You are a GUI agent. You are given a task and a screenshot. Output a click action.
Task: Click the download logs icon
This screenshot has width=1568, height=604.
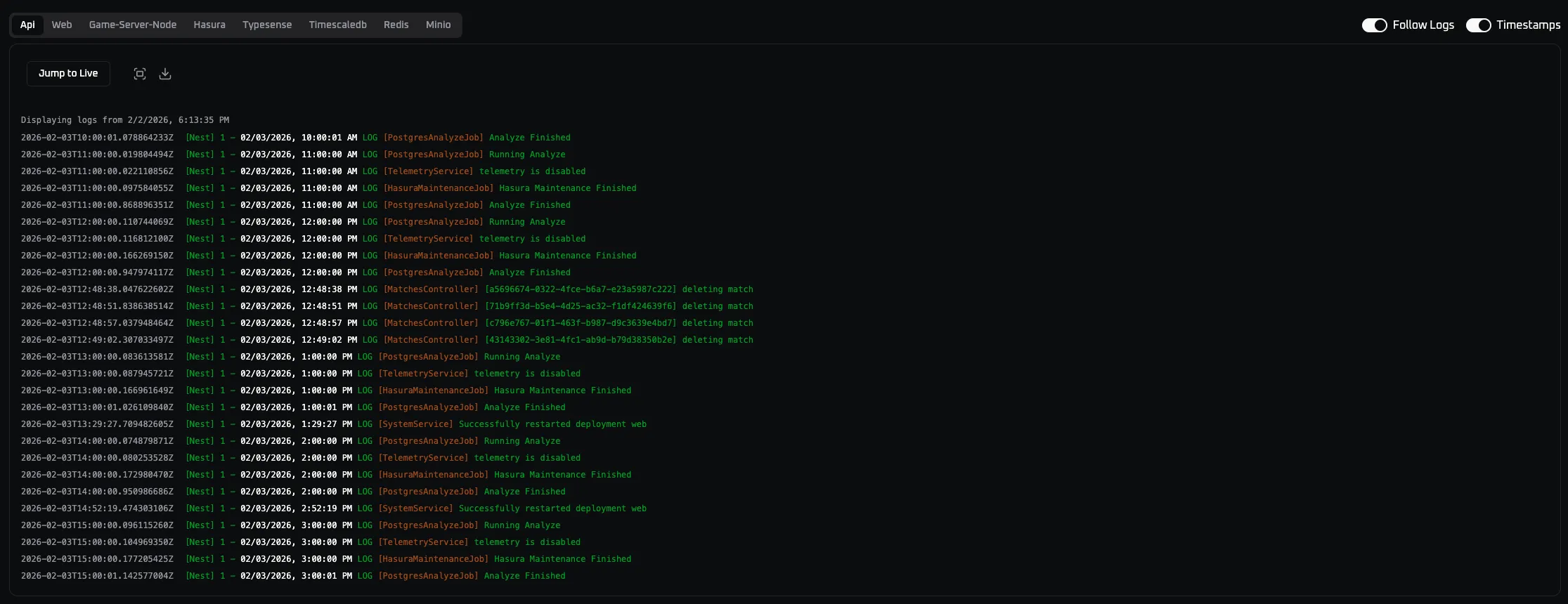(165, 74)
